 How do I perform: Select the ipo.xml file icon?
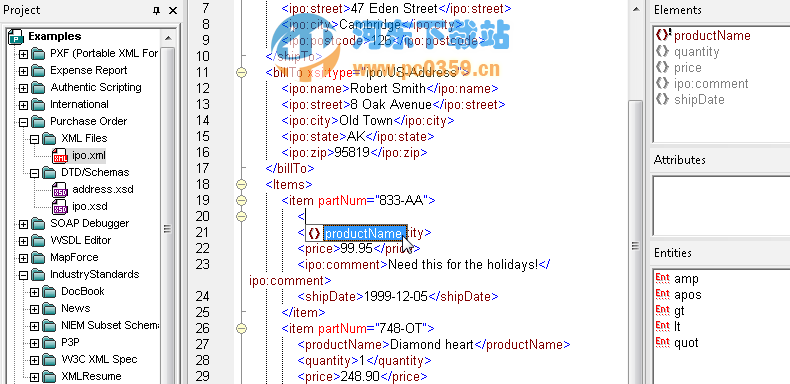click(60, 156)
